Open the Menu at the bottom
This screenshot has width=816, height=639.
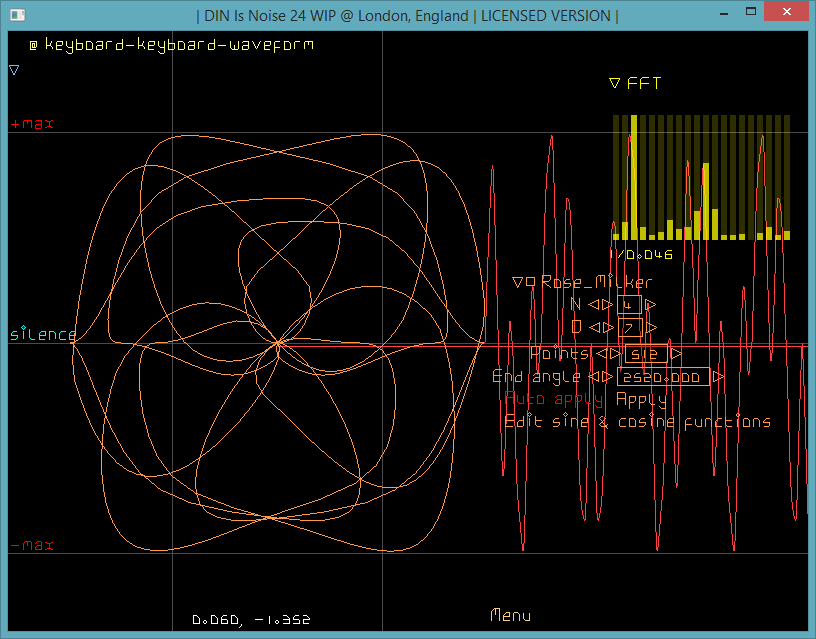tap(510, 616)
